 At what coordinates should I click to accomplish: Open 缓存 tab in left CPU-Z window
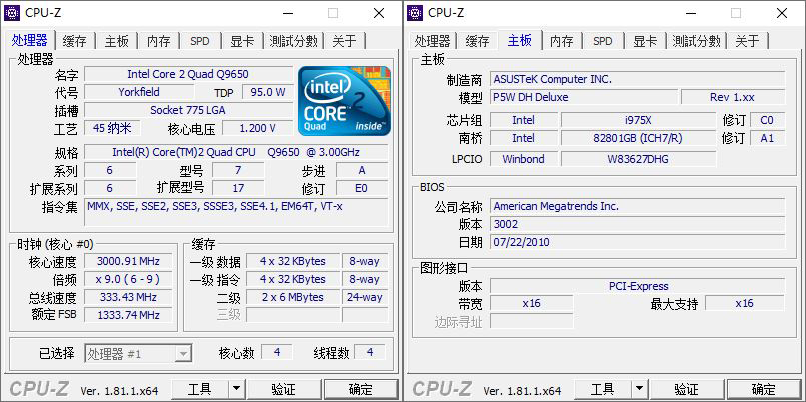(x=75, y=41)
